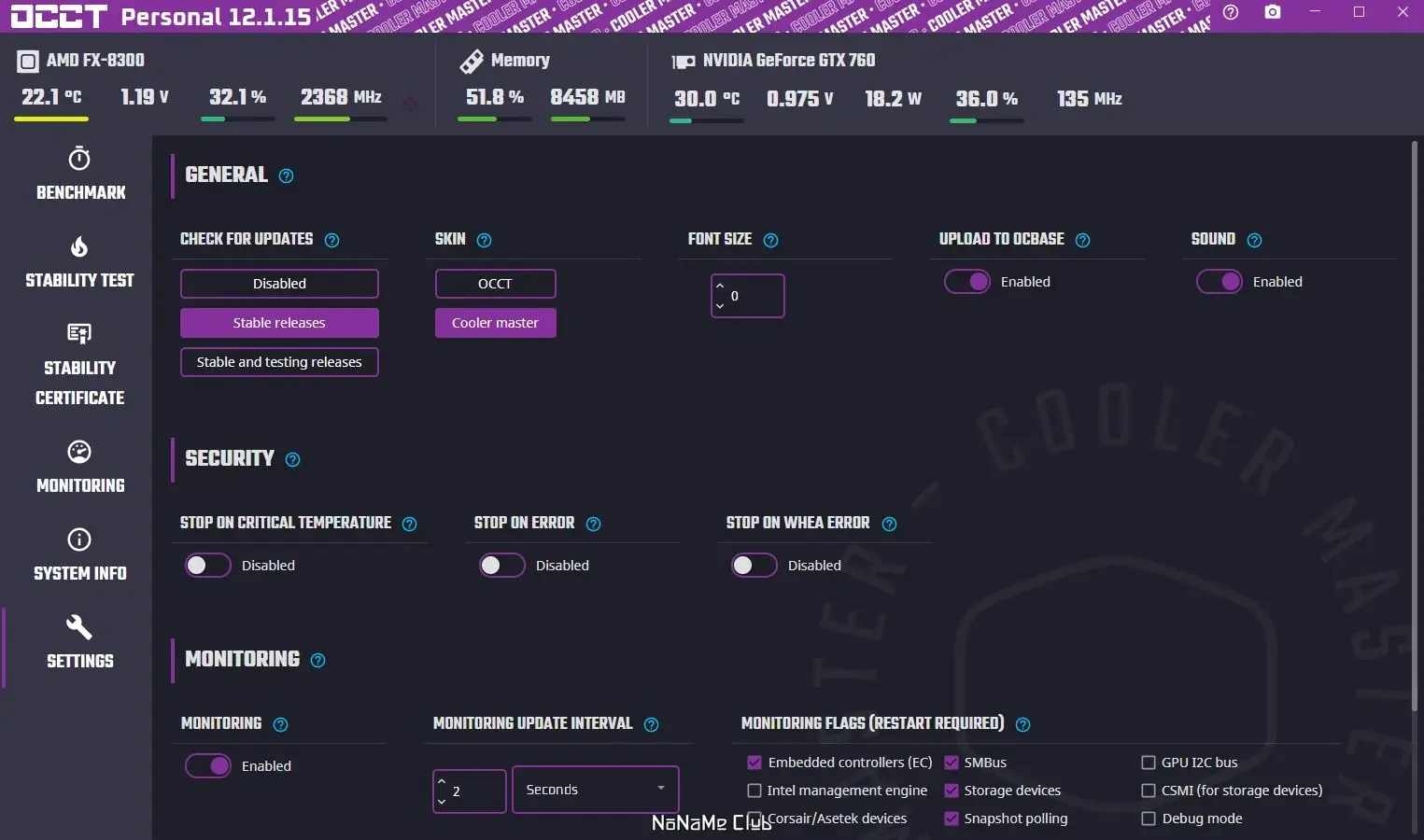The width and height of the screenshot is (1424, 840).
Task: Uncheck Storage devices flag
Action: point(952,791)
